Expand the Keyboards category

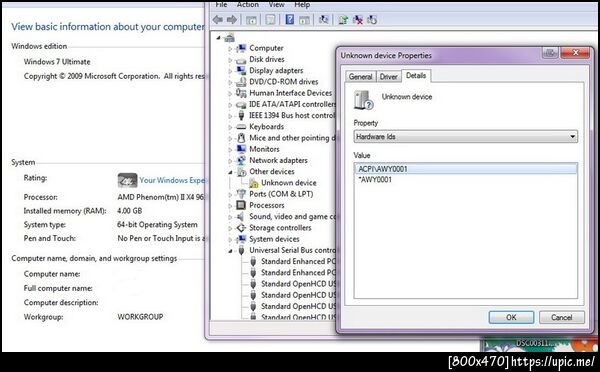230,127
